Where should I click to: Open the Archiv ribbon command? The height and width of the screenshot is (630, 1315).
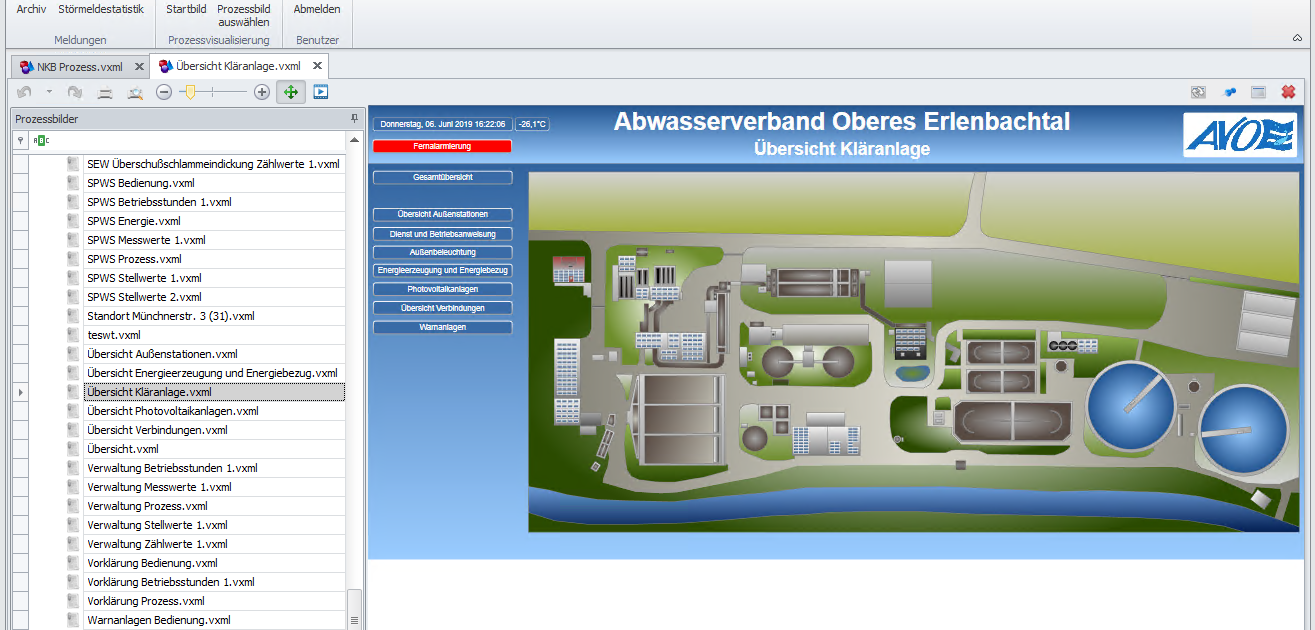click(x=31, y=9)
